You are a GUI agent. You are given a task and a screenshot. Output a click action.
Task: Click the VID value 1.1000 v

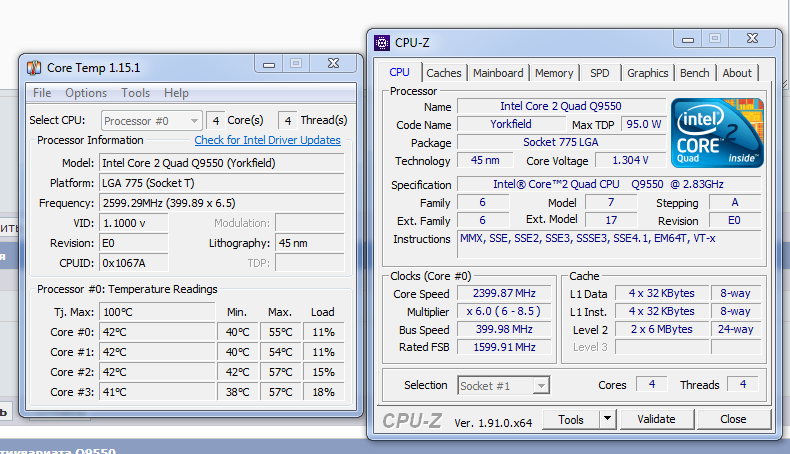134,223
